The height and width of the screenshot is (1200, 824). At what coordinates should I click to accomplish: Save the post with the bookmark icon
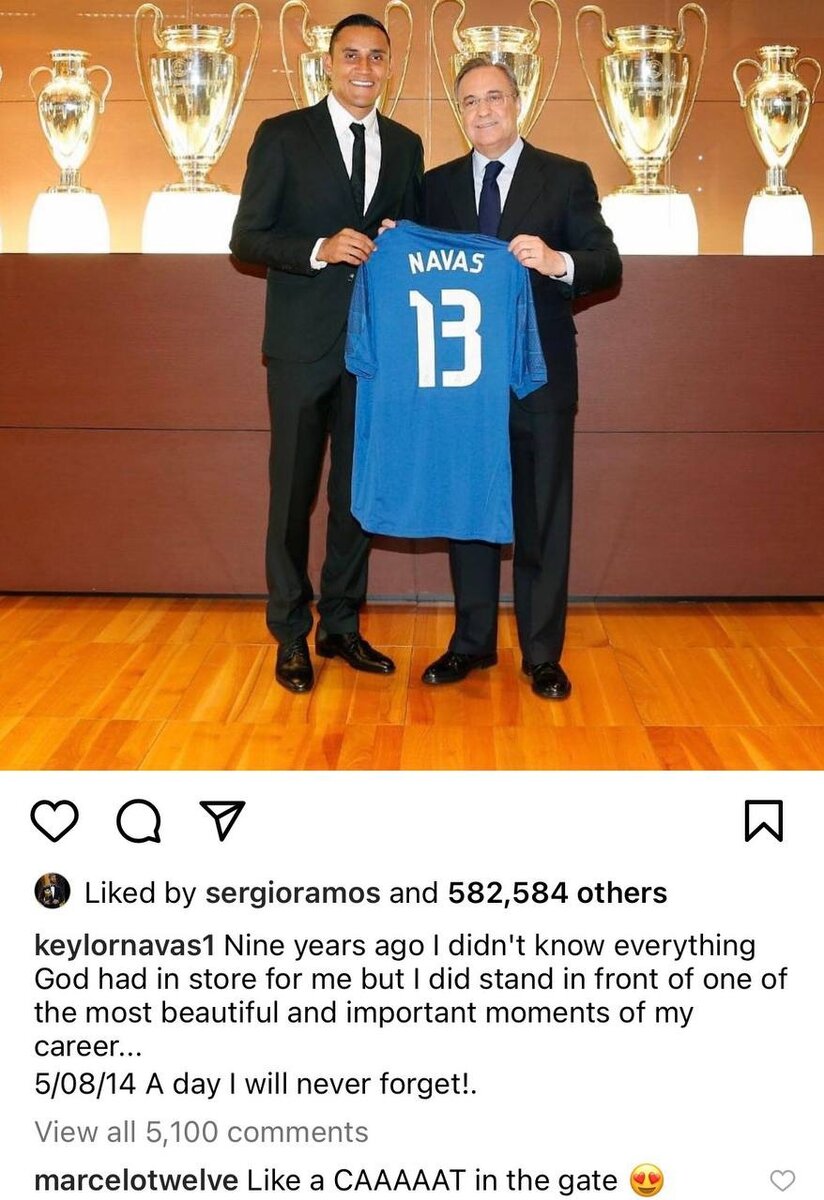pos(764,821)
